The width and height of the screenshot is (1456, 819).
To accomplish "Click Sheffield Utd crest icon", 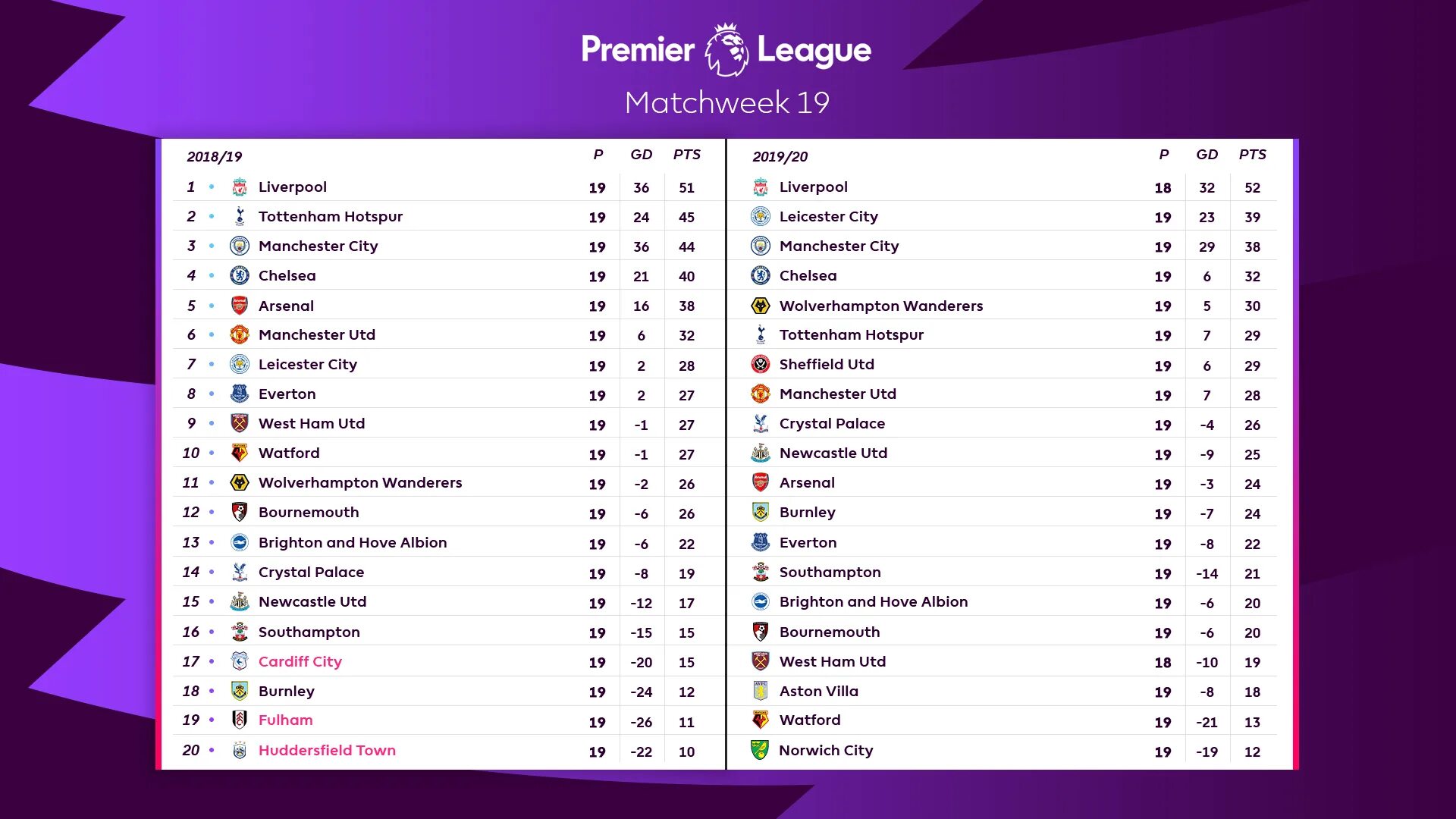I will [761, 365].
